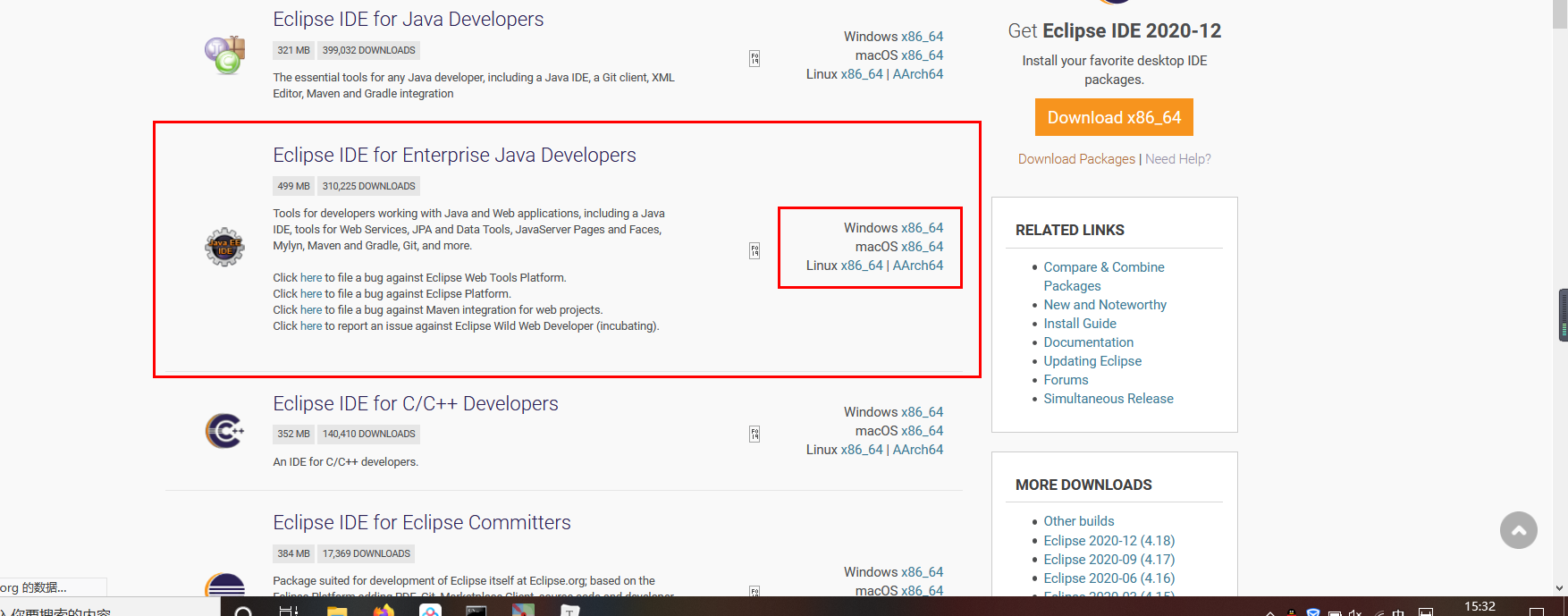
Task: Click 'here' for Maven integration bug
Action: pyautogui.click(x=311, y=310)
